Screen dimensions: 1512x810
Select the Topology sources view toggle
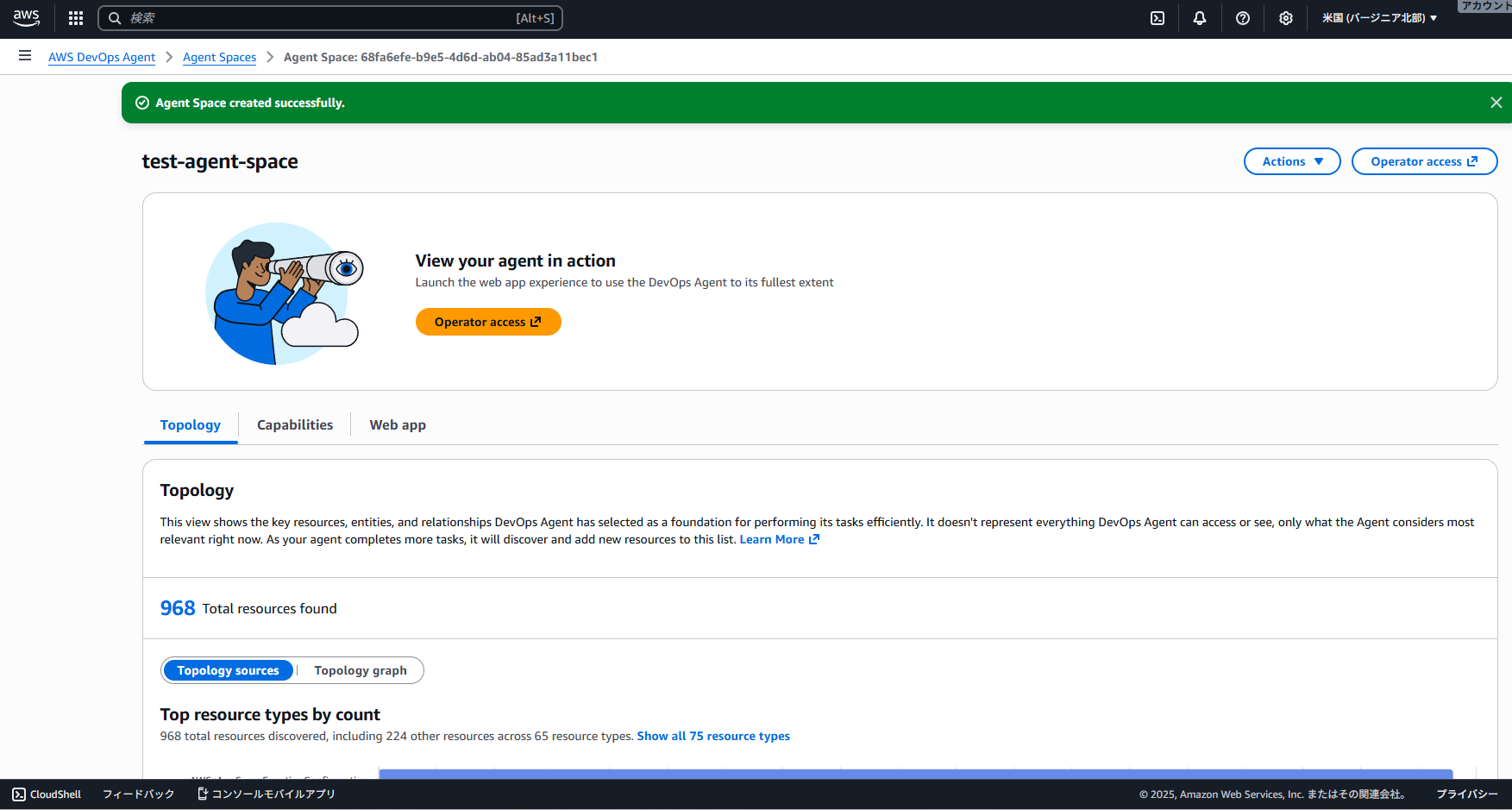(x=229, y=670)
